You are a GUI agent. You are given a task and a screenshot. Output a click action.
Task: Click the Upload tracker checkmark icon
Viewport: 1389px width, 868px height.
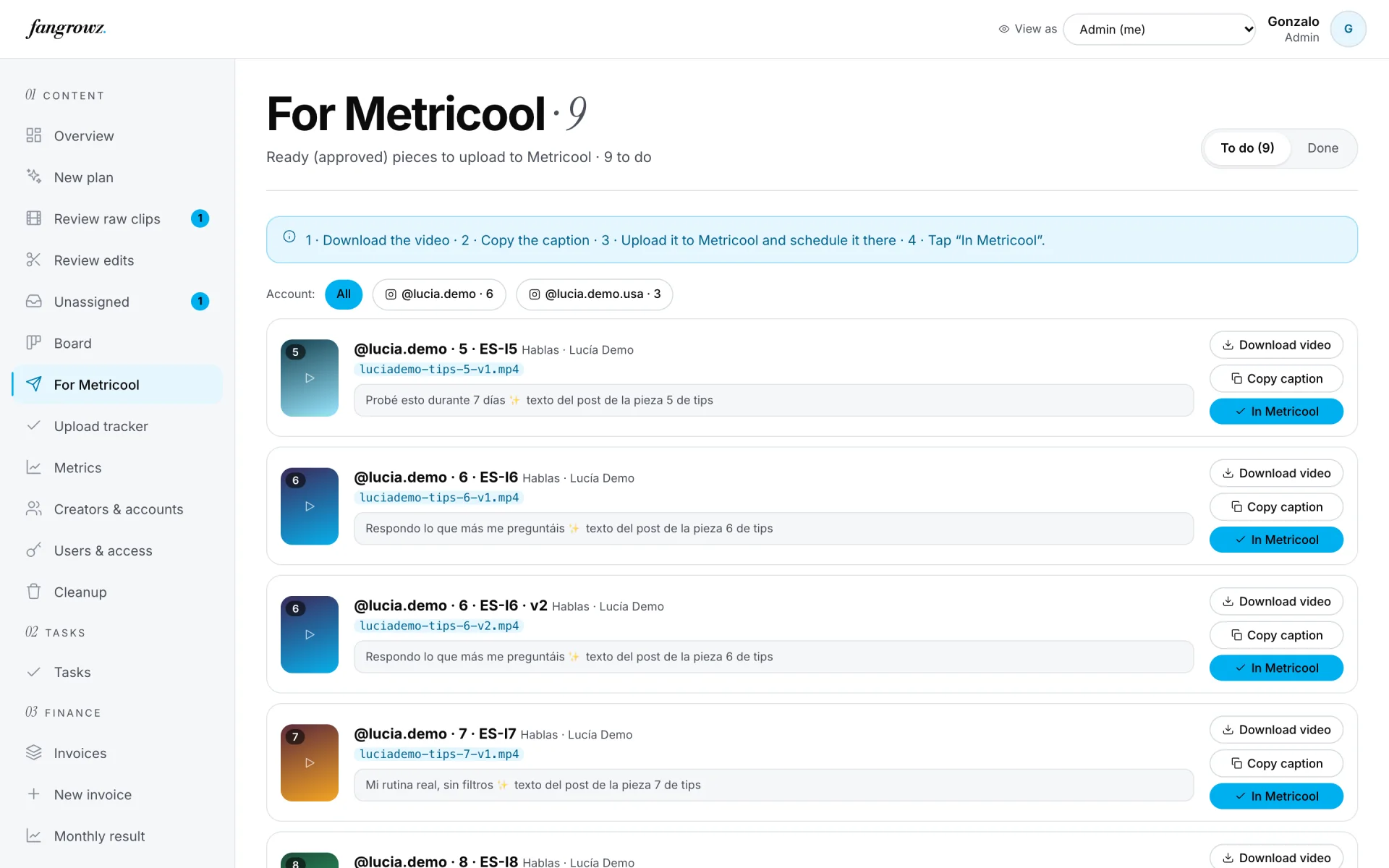(33, 425)
